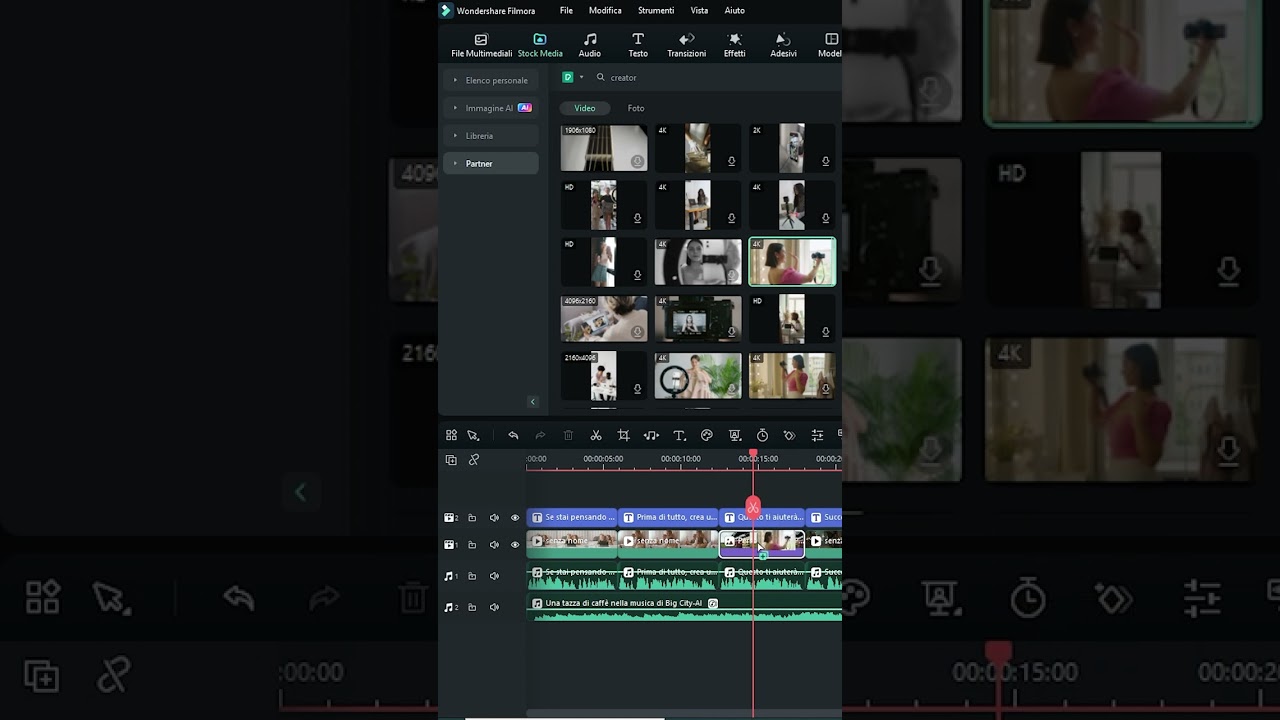This screenshot has height=720, width=1280.
Task: Click the search magnifier icon
Action: coord(601,77)
